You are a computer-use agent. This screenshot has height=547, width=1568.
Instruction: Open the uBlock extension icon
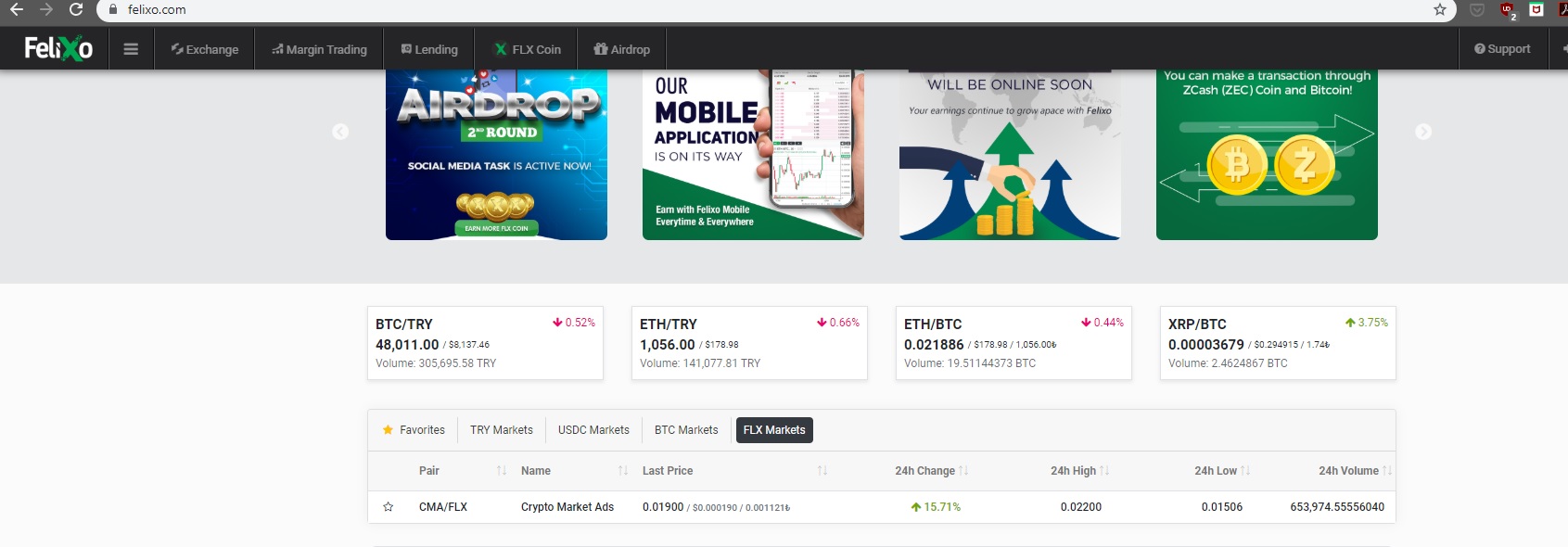pos(1507,10)
